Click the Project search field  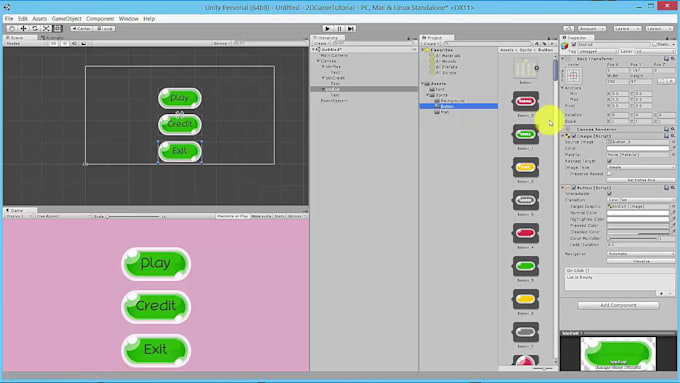pyautogui.click(x=486, y=44)
